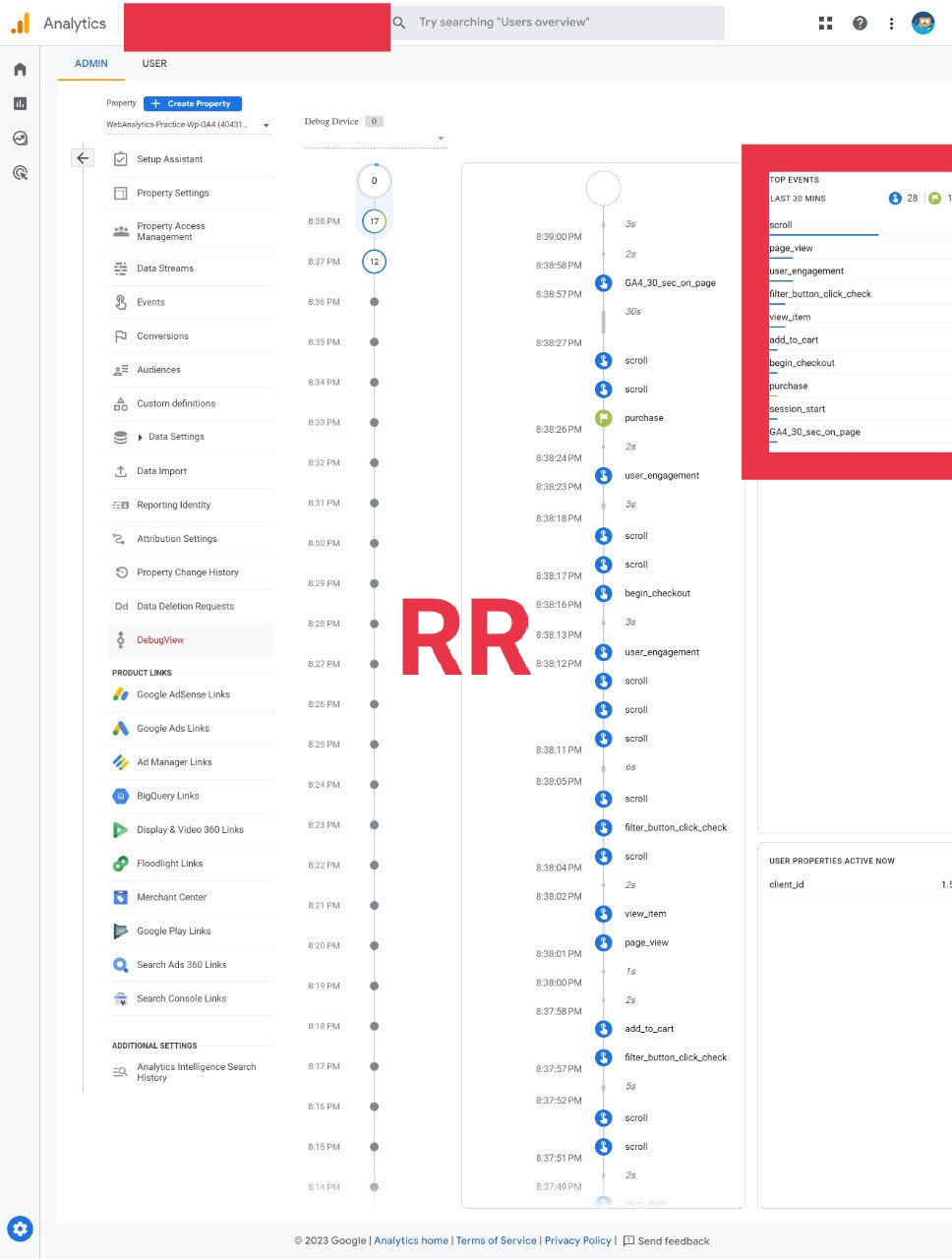Viewport: 952px width, 1259px height.
Task: Open the three-dot more options menu
Action: [x=891, y=24]
